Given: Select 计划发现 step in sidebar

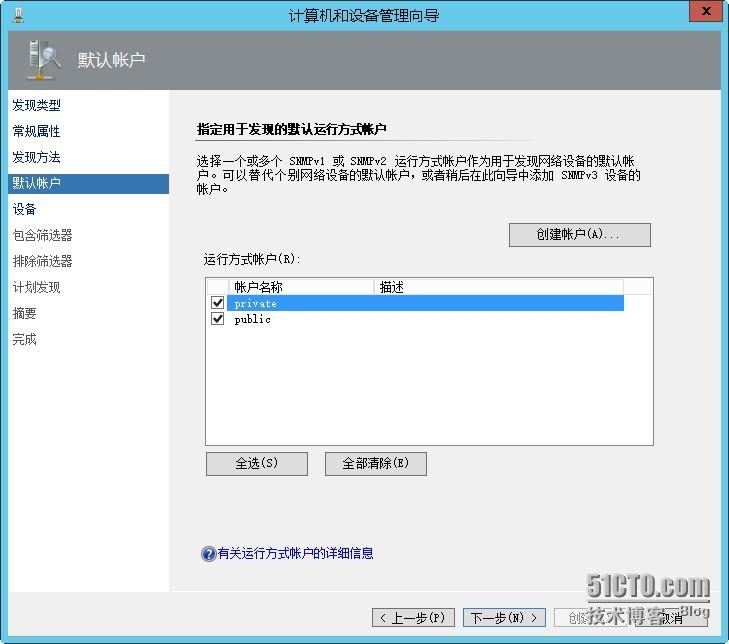Looking at the screenshot, I should point(36,287).
